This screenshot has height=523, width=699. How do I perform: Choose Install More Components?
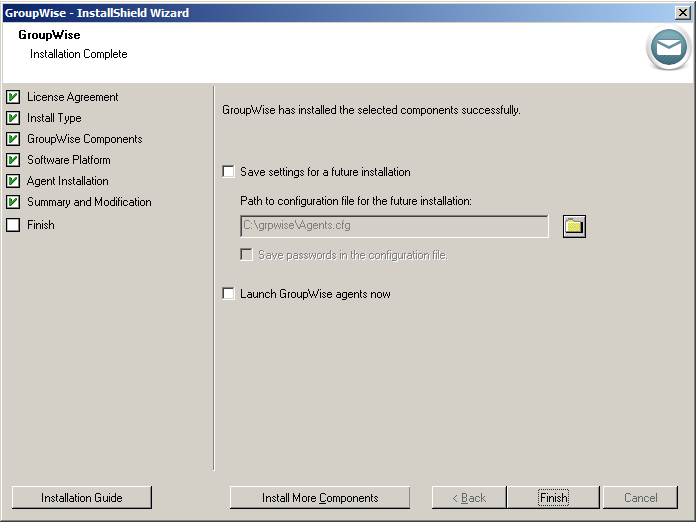(320, 498)
